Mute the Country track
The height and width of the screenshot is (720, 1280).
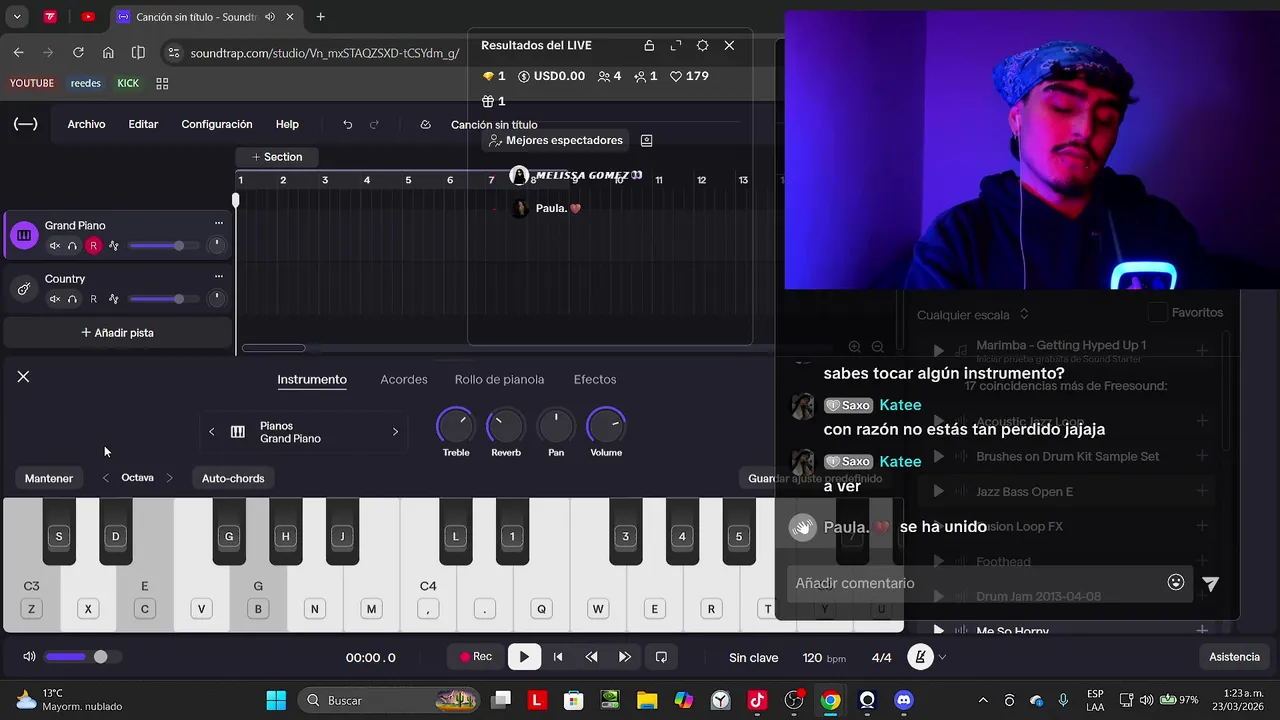pyautogui.click(x=55, y=299)
